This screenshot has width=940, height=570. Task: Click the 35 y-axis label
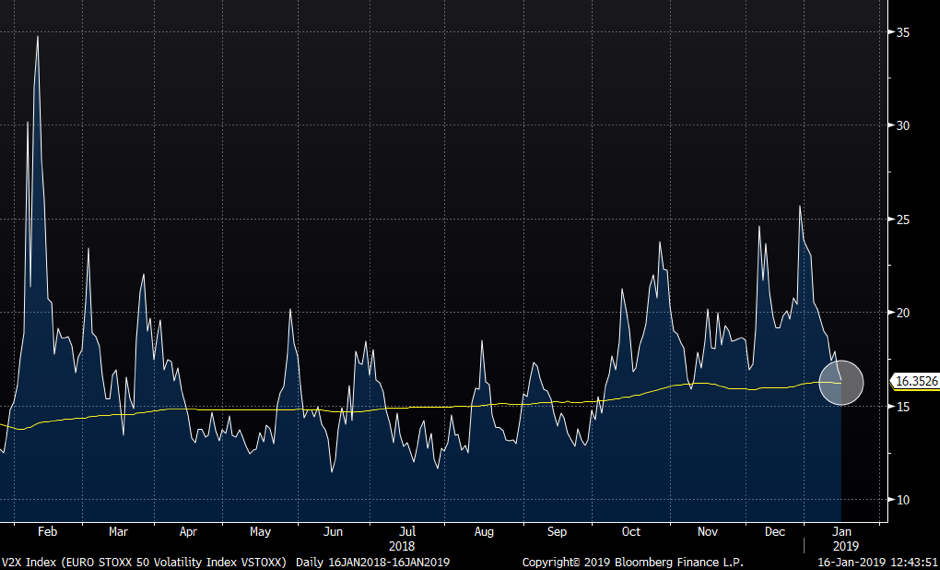point(903,32)
